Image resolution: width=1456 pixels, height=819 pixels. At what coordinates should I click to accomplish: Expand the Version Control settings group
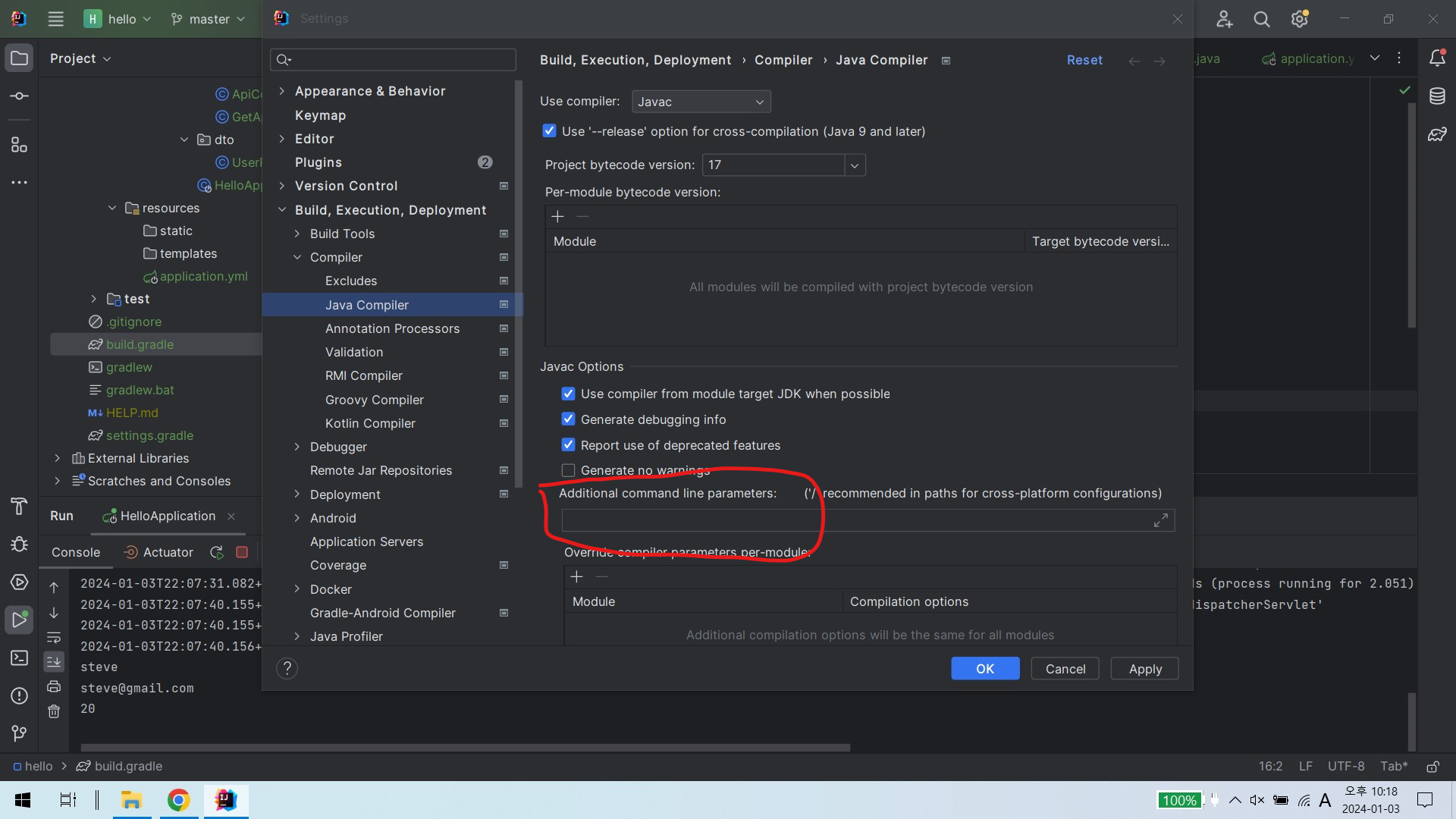click(x=282, y=186)
